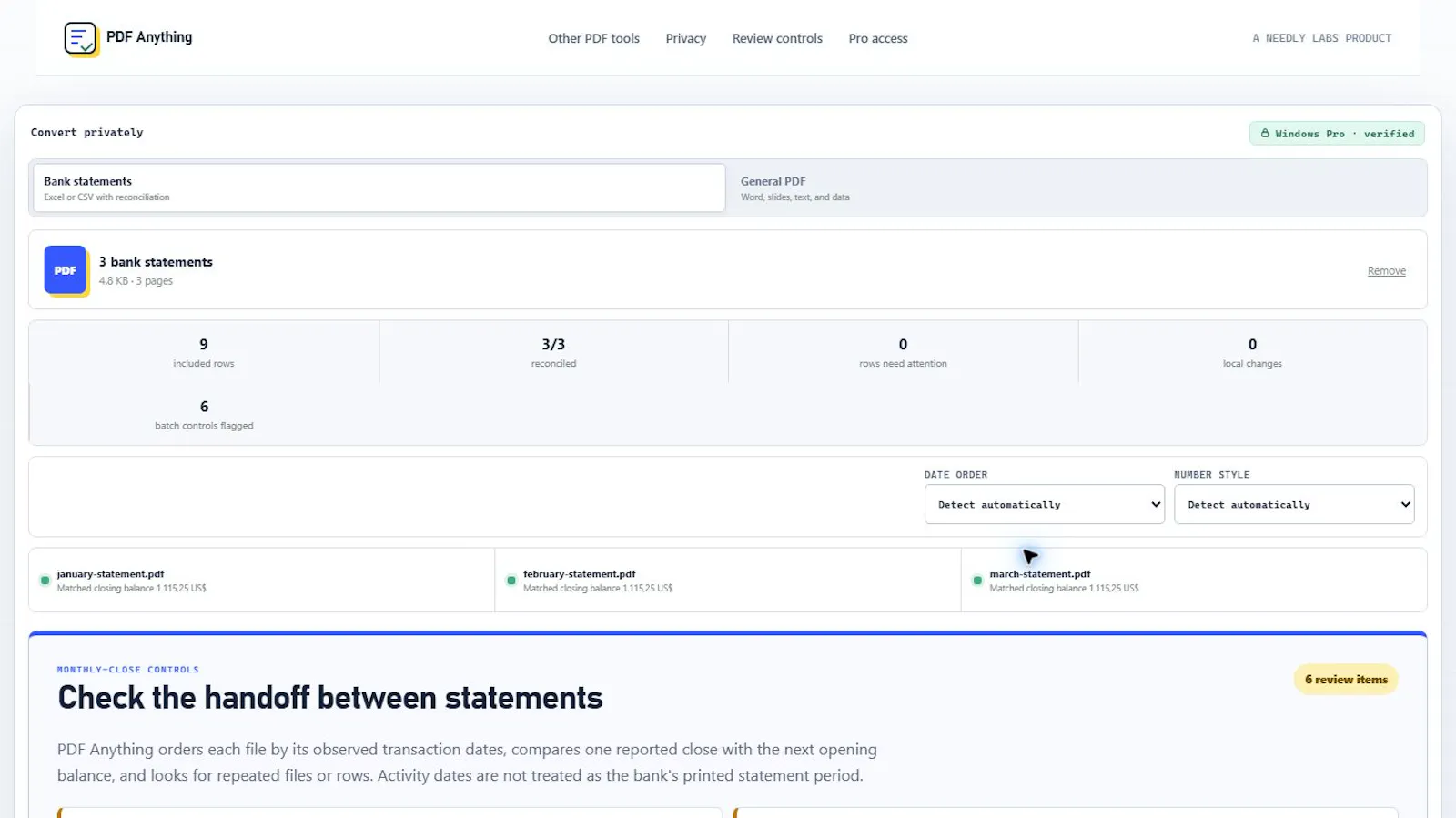Image resolution: width=1456 pixels, height=818 pixels.
Task: Click green status dot for january-statement.pdf
Action: tap(45, 581)
